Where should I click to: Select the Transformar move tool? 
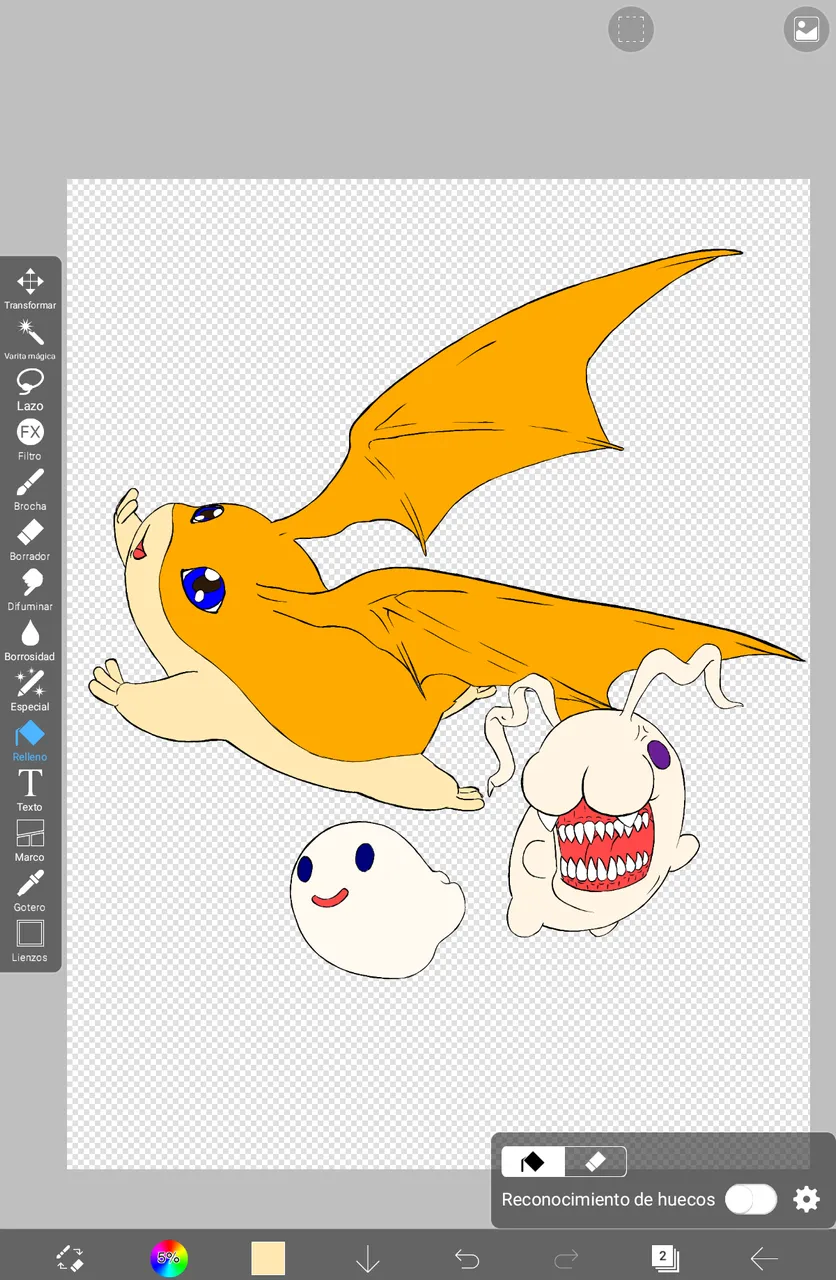tap(30, 289)
